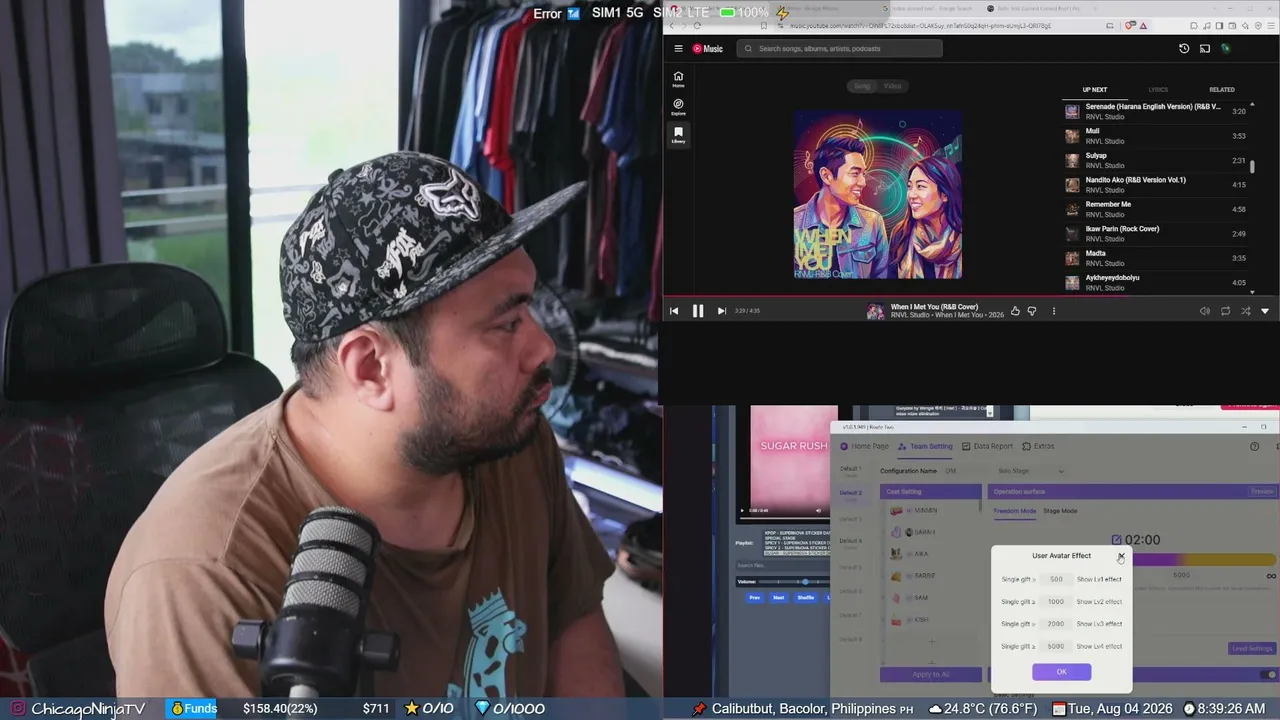Click the queue scrollbar thumb
The image size is (1280, 720).
[x=1252, y=167]
